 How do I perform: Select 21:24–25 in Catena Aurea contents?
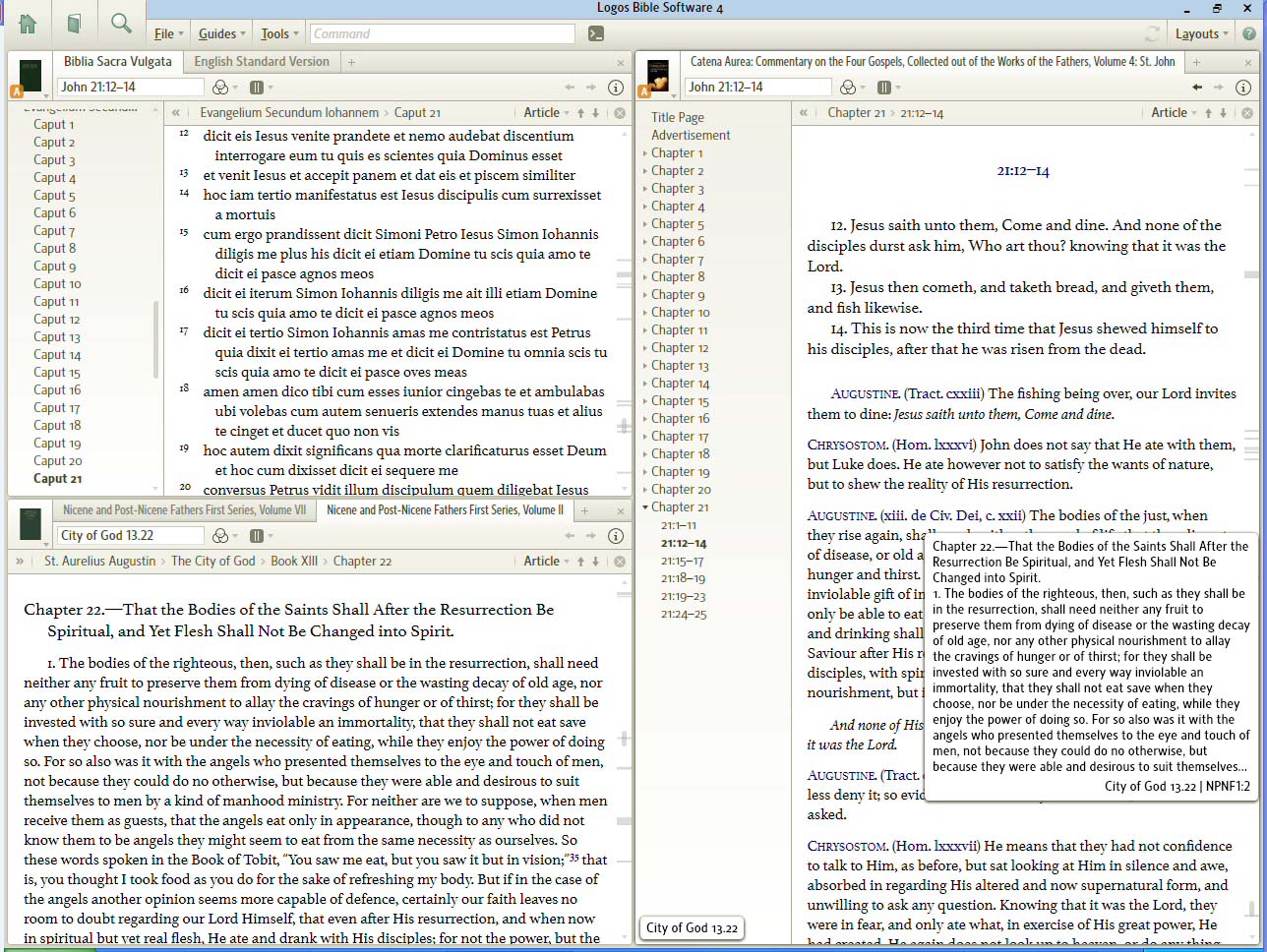684,615
